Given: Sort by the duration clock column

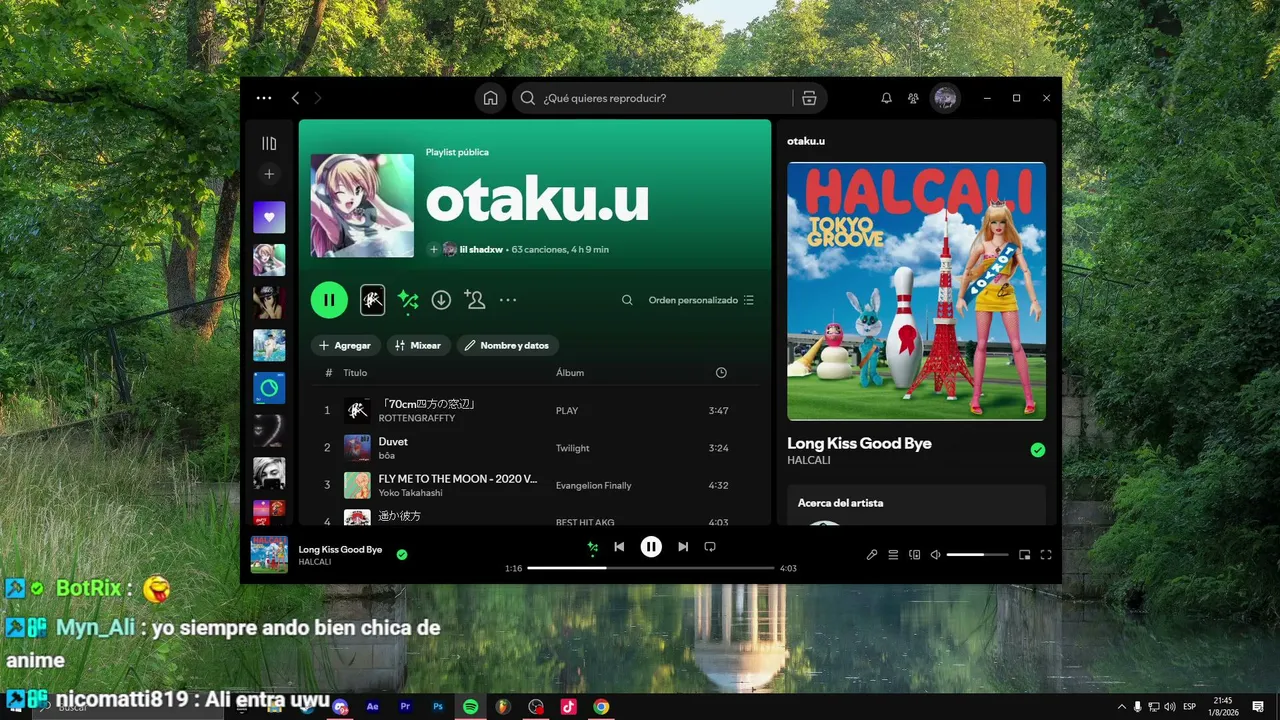Looking at the screenshot, I should coord(721,373).
